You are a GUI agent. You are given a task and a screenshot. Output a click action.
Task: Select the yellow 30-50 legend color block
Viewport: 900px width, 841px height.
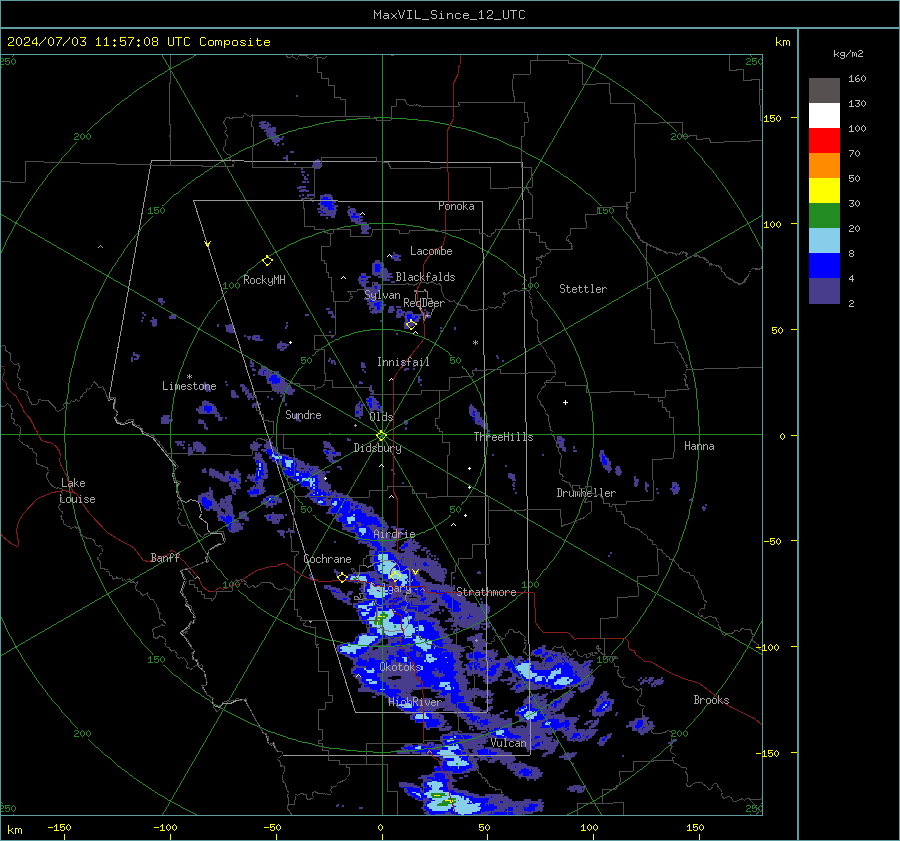[824, 191]
